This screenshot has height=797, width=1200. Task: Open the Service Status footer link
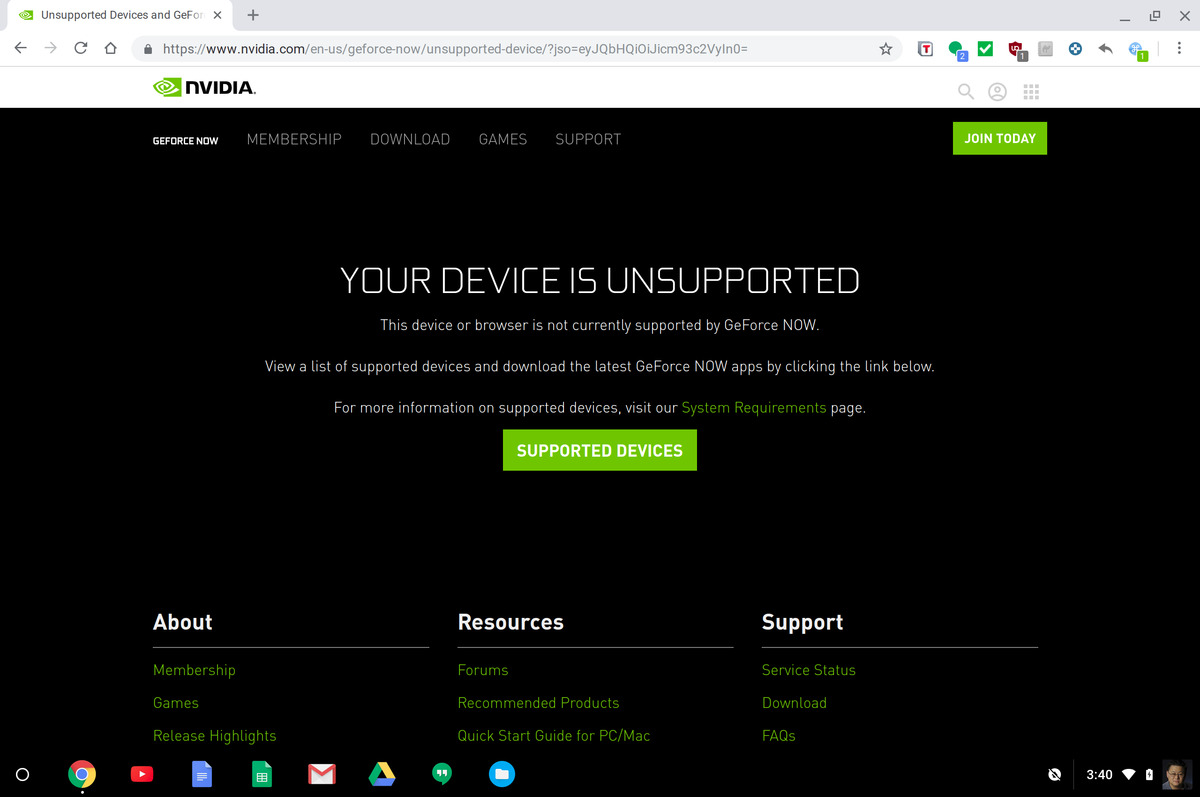point(809,670)
